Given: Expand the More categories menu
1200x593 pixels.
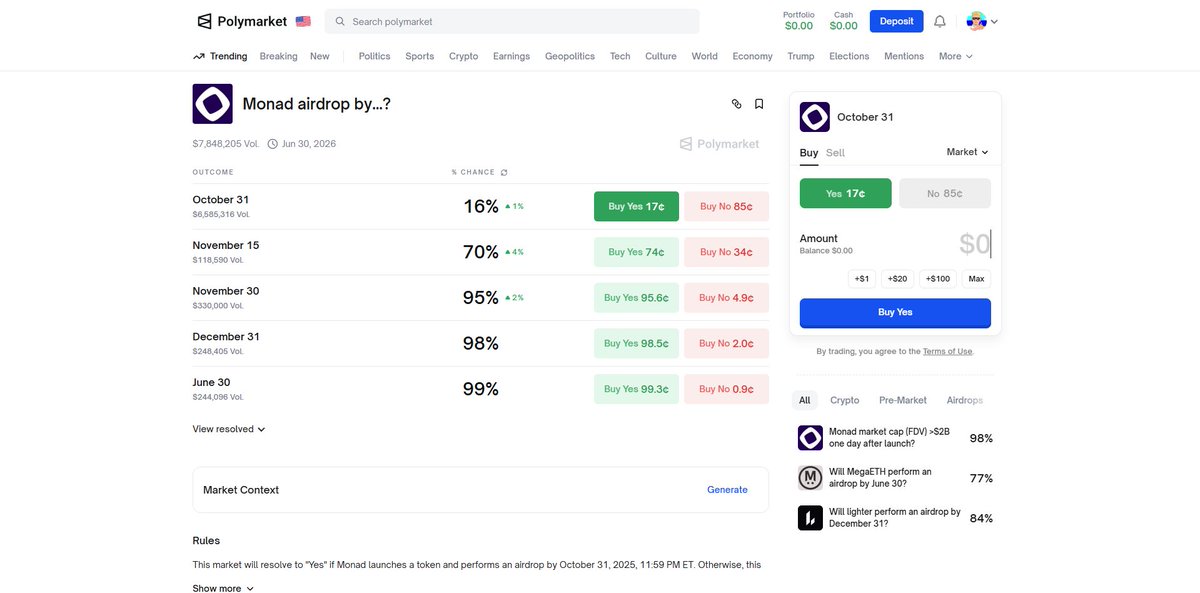Looking at the screenshot, I should [x=955, y=56].
